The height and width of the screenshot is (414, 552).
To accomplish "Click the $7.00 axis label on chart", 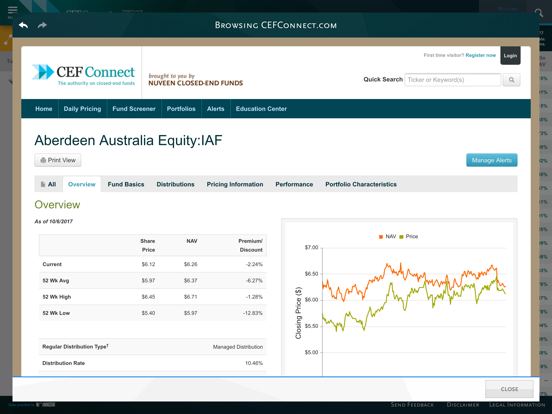I will (x=311, y=247).
